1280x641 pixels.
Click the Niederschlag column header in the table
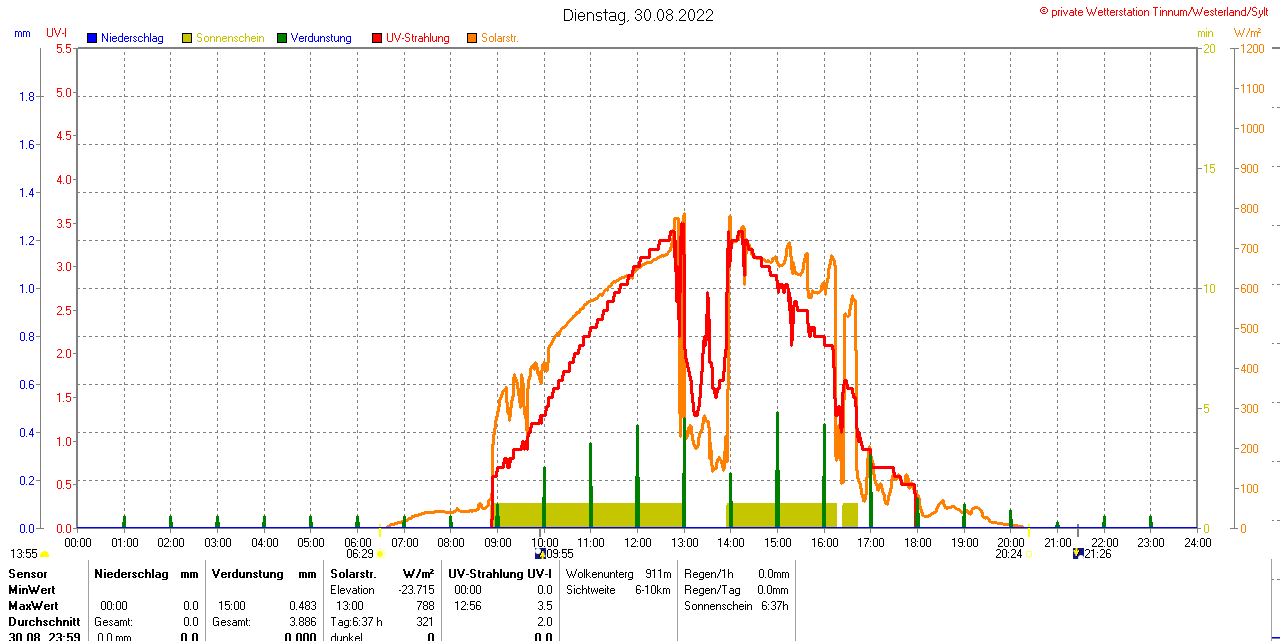coord(131,574)
